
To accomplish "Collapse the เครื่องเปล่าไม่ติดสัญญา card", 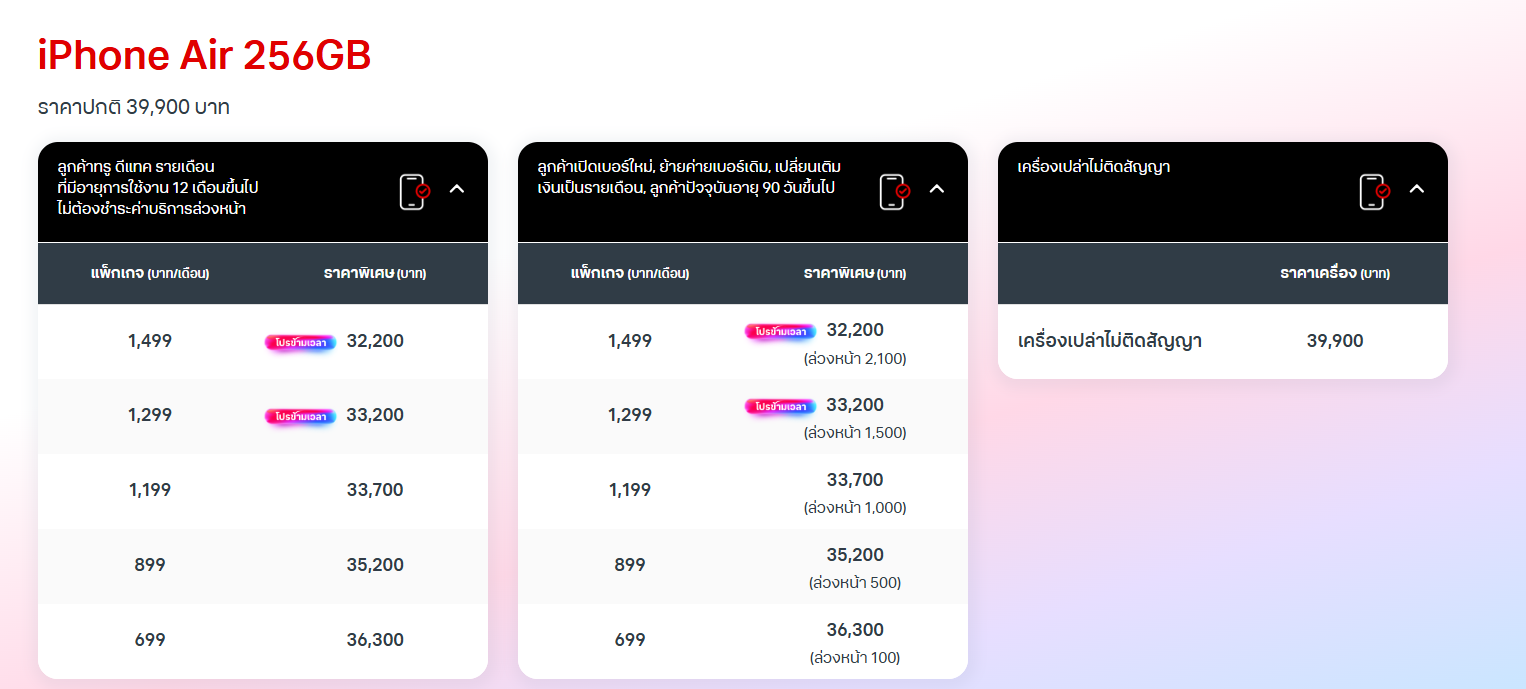I will pos(1416,189).
